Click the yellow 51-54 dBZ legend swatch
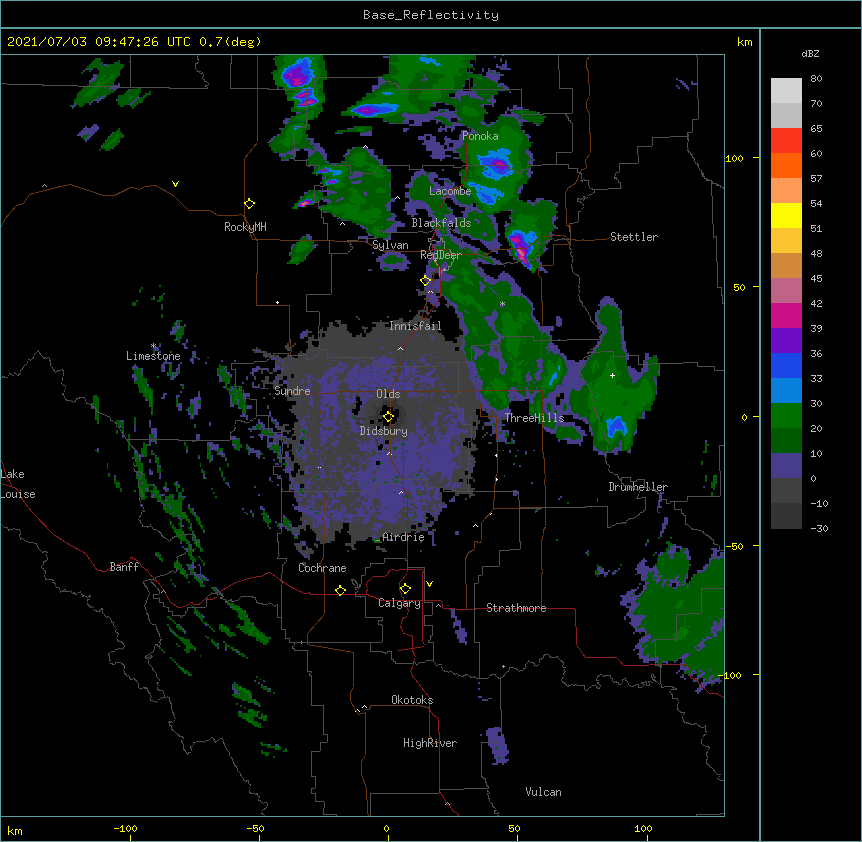 (786, 215)
